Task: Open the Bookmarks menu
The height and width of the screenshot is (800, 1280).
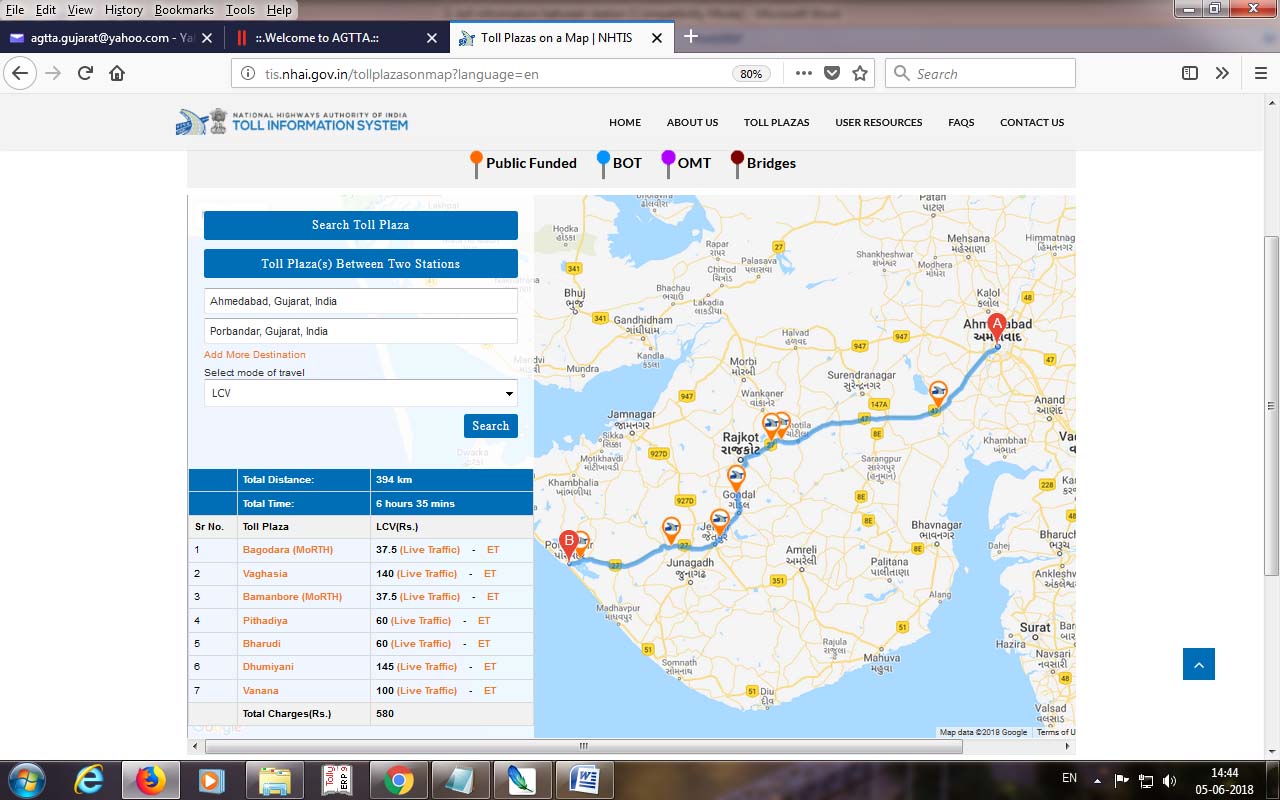Action: [x=184, y=9]
